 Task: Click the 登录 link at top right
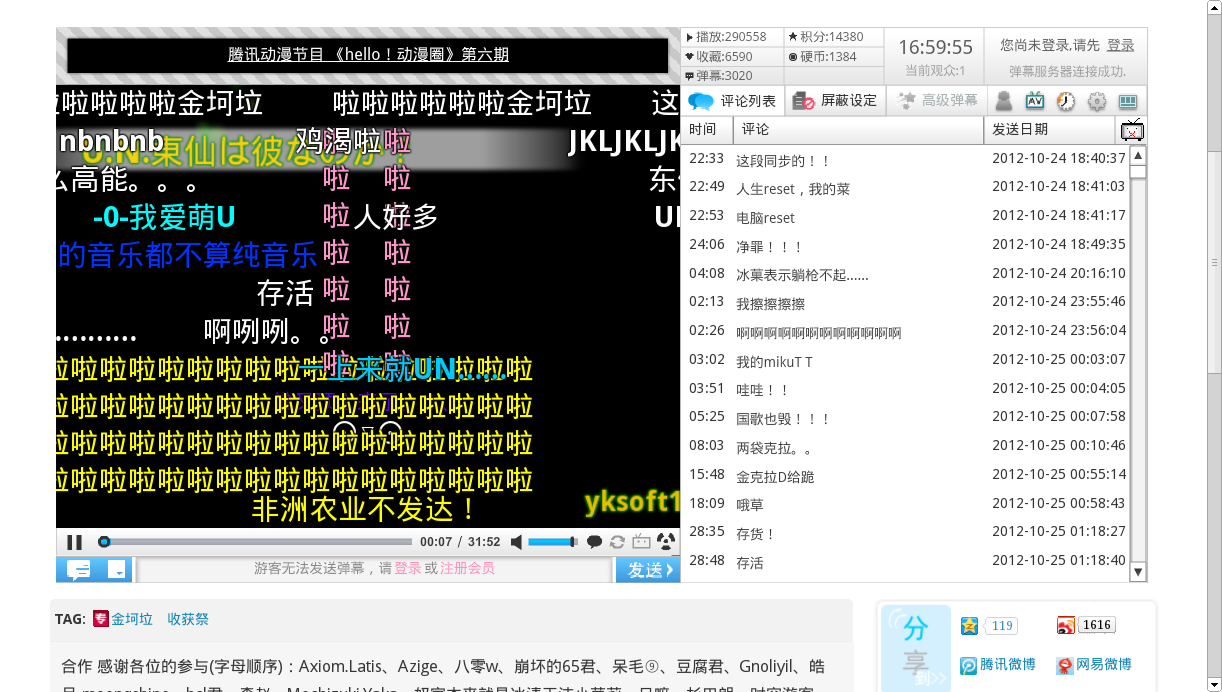1121,45
